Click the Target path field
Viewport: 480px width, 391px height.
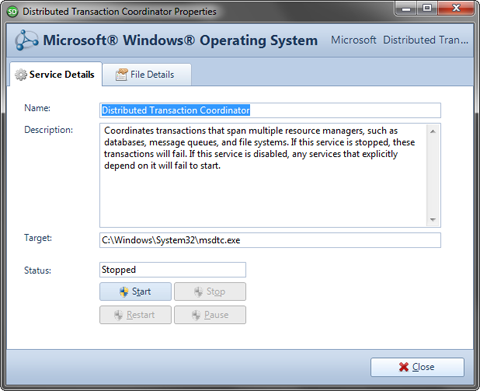270,240
